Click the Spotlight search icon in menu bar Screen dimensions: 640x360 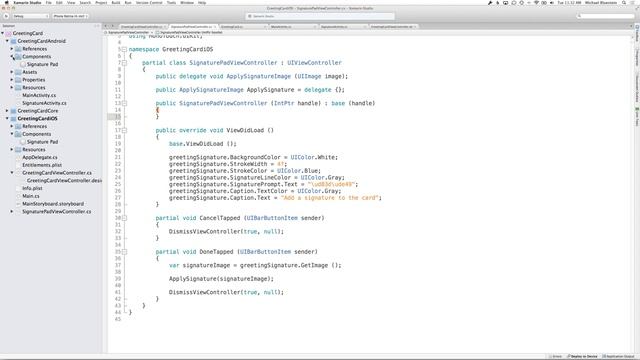[x=624, y=2]
